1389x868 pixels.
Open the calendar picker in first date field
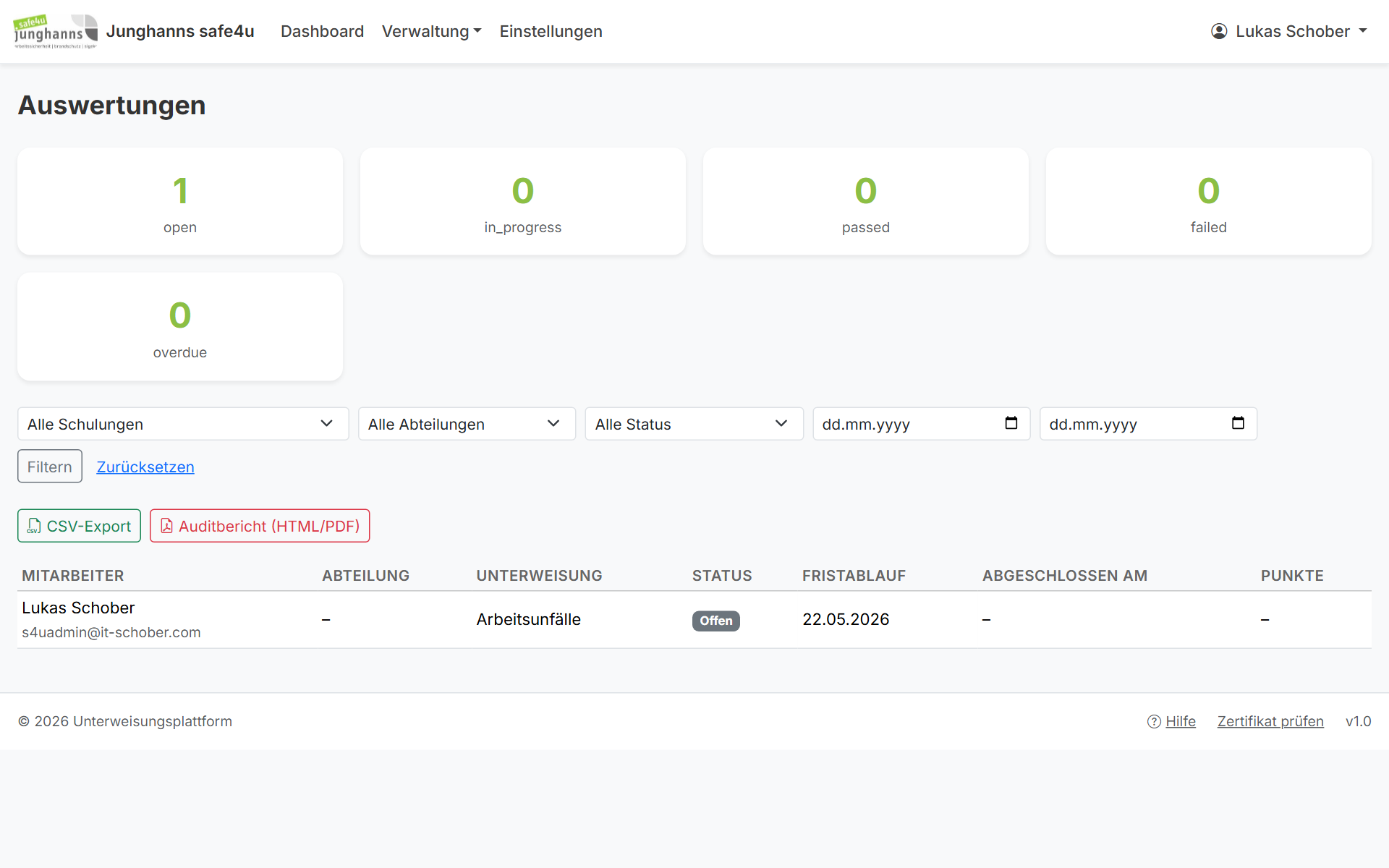(1011, 423)
